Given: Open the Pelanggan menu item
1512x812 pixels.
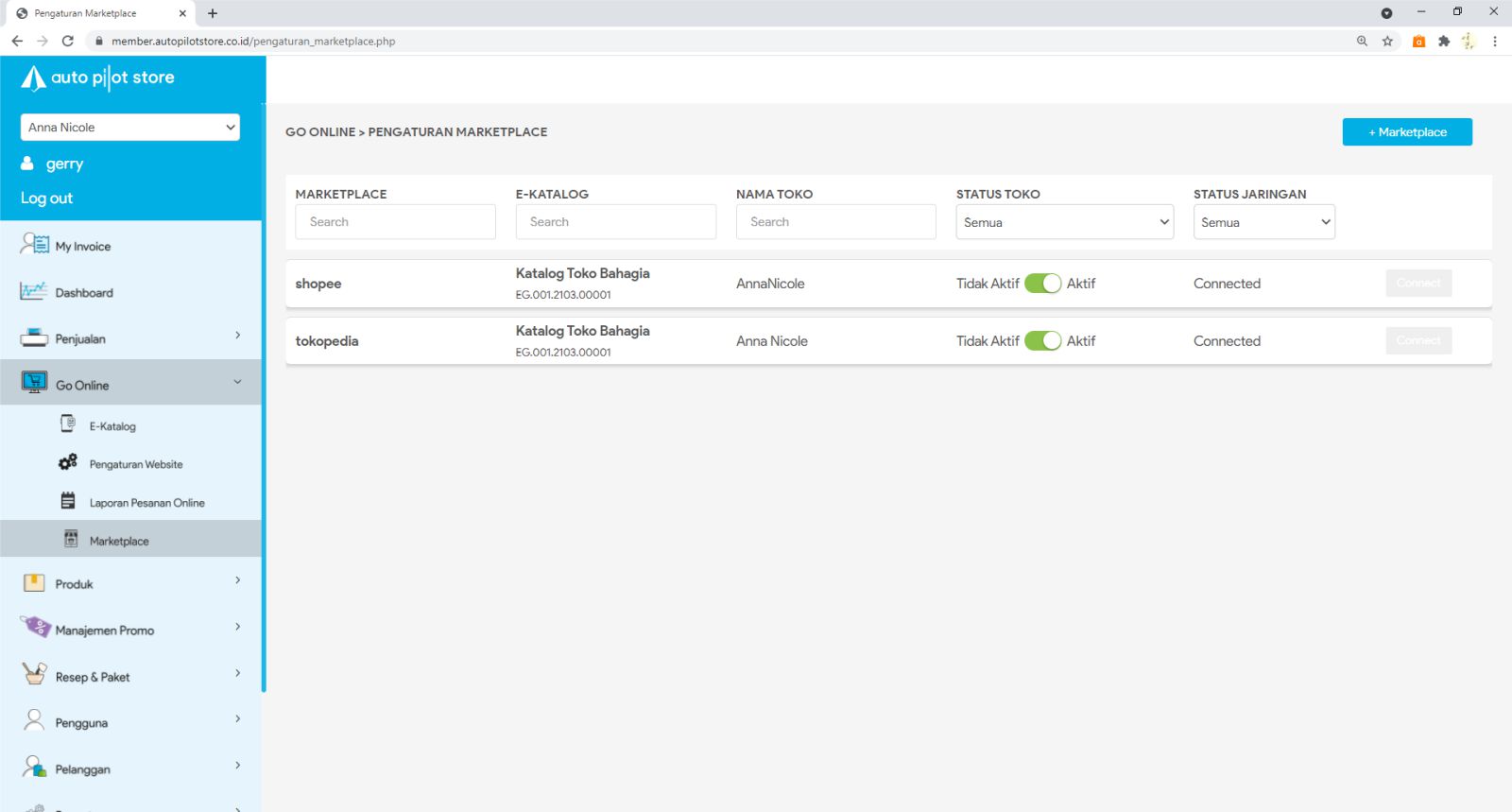Looking at the screenshot, I should pos(83,769).
